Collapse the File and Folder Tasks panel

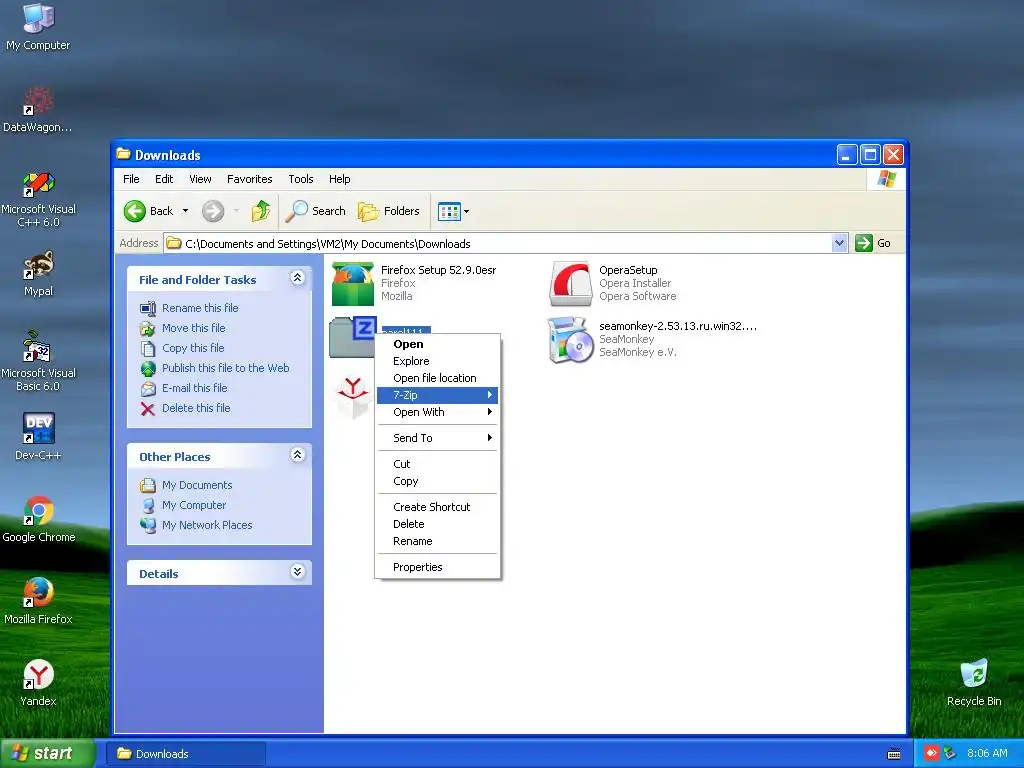point(297,278)
